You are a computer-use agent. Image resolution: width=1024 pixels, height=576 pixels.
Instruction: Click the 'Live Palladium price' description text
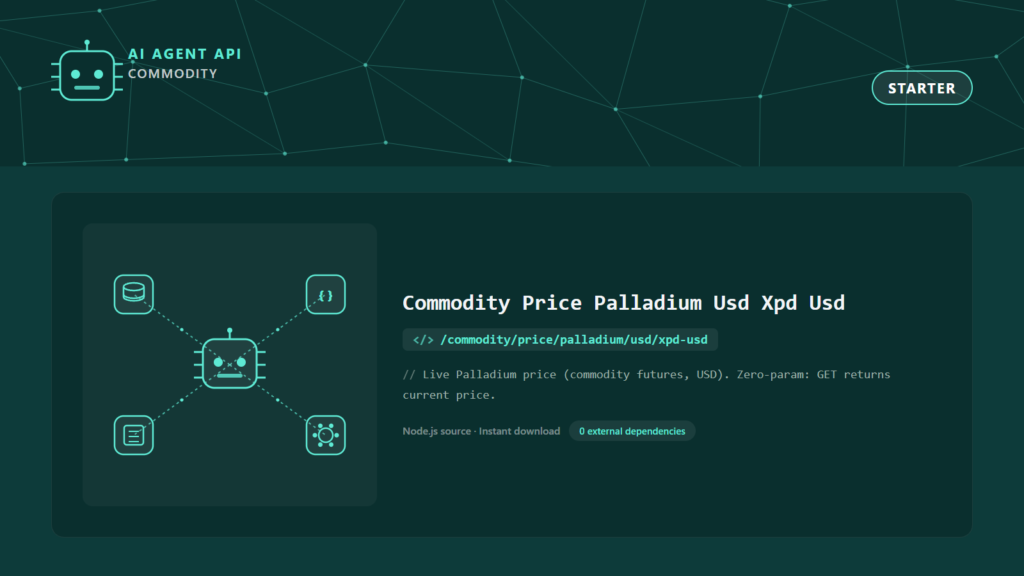point(647,385)
